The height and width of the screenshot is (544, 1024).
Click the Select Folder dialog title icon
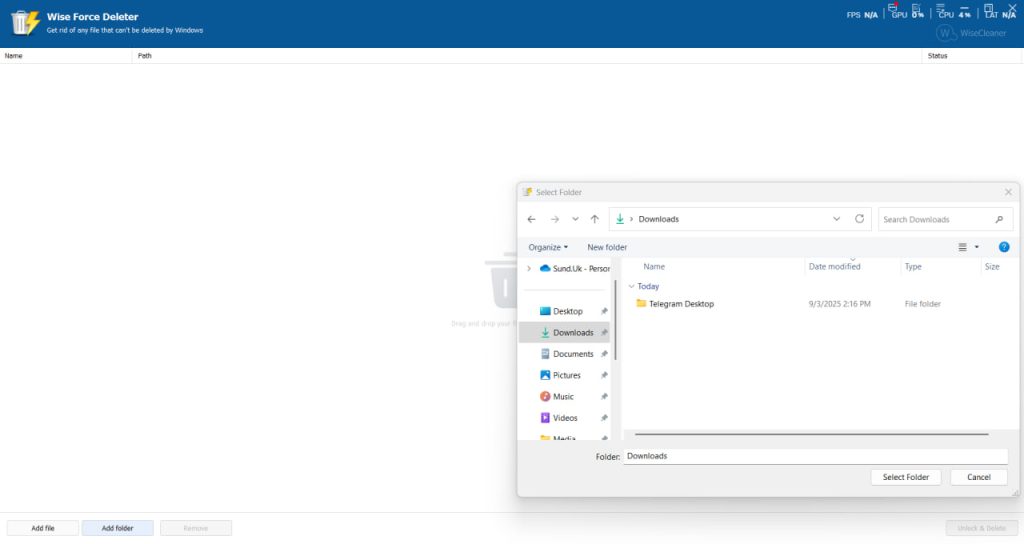[528, 192]
